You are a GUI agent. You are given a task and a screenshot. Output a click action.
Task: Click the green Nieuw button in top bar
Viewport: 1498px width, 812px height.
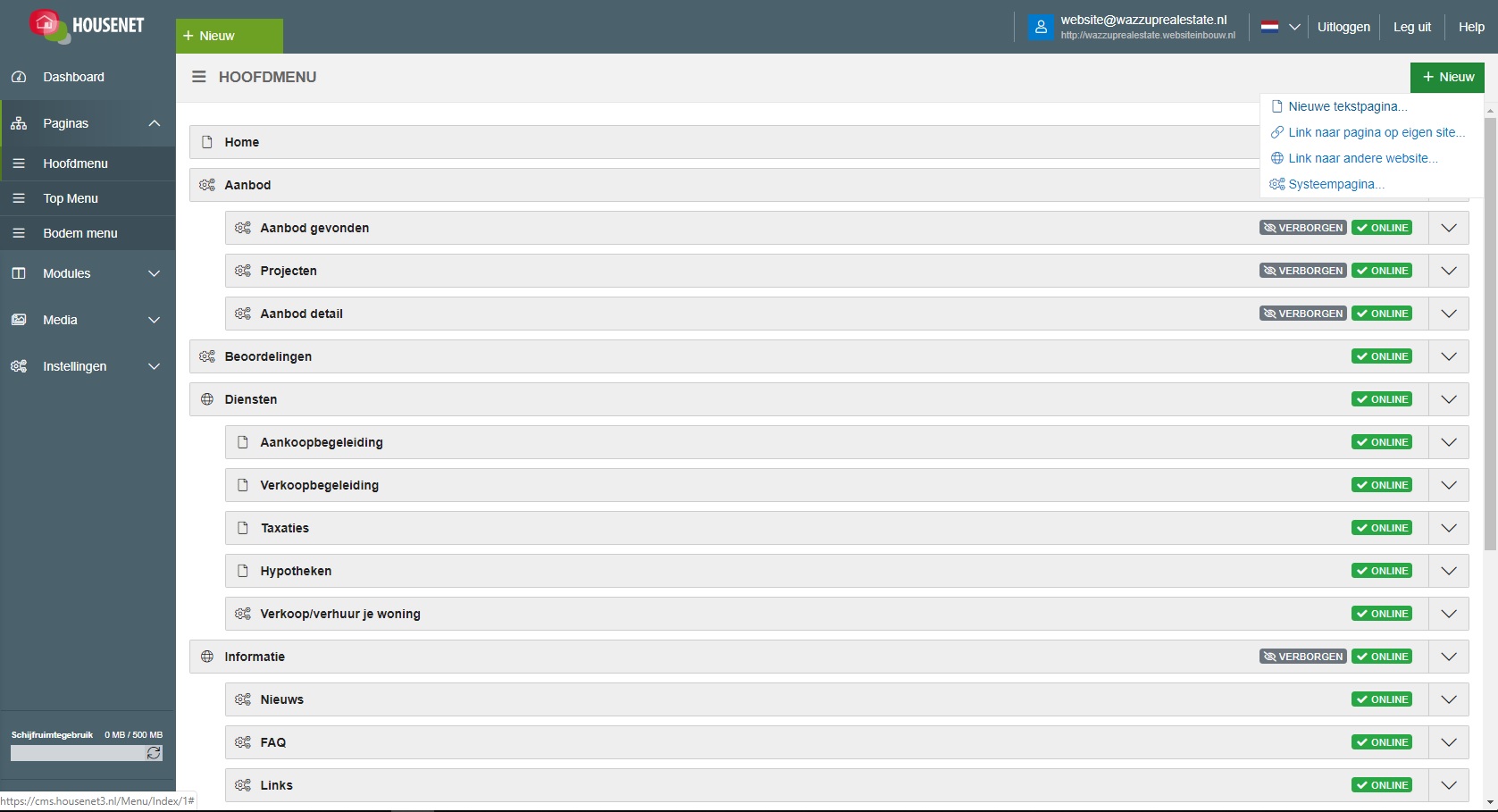230,36
